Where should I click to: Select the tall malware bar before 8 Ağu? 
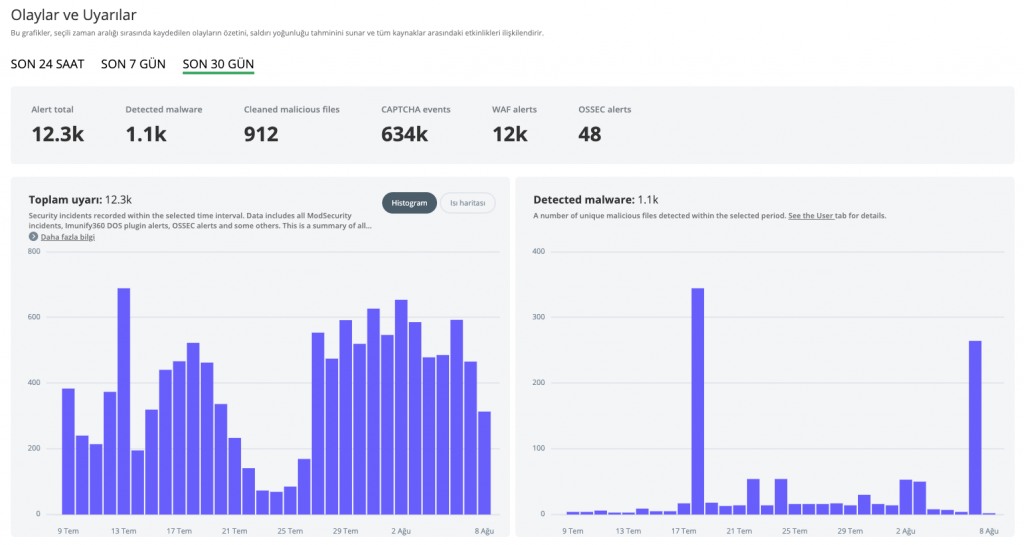[975, 428]
